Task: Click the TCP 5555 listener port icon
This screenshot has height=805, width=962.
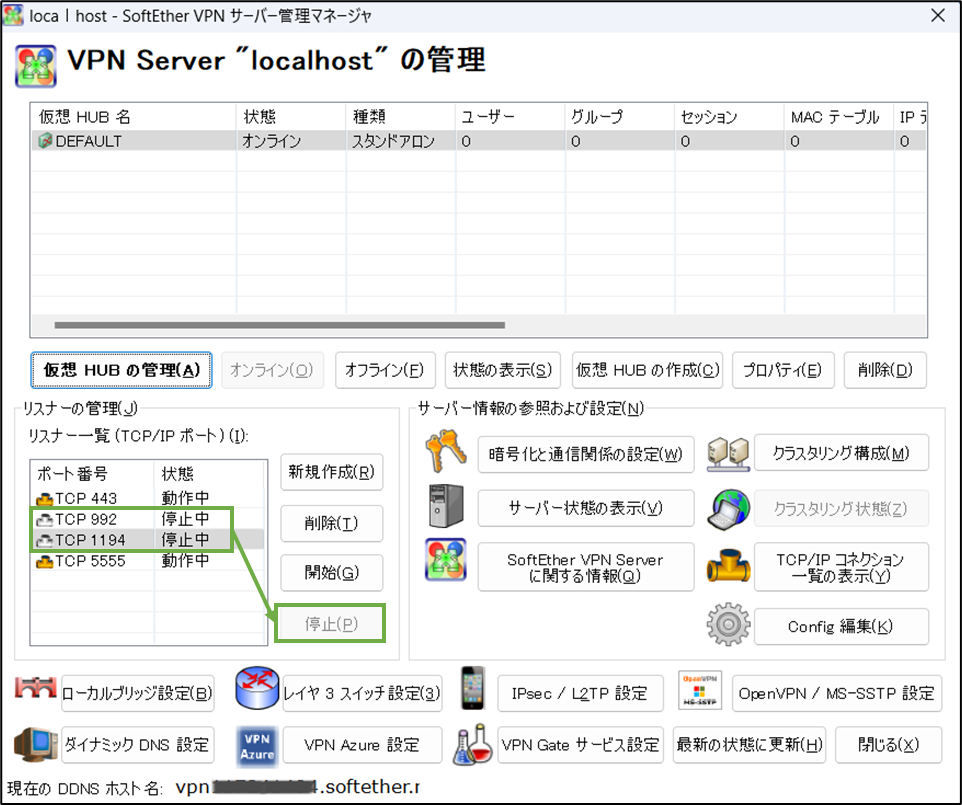Action: coord(45,561)
